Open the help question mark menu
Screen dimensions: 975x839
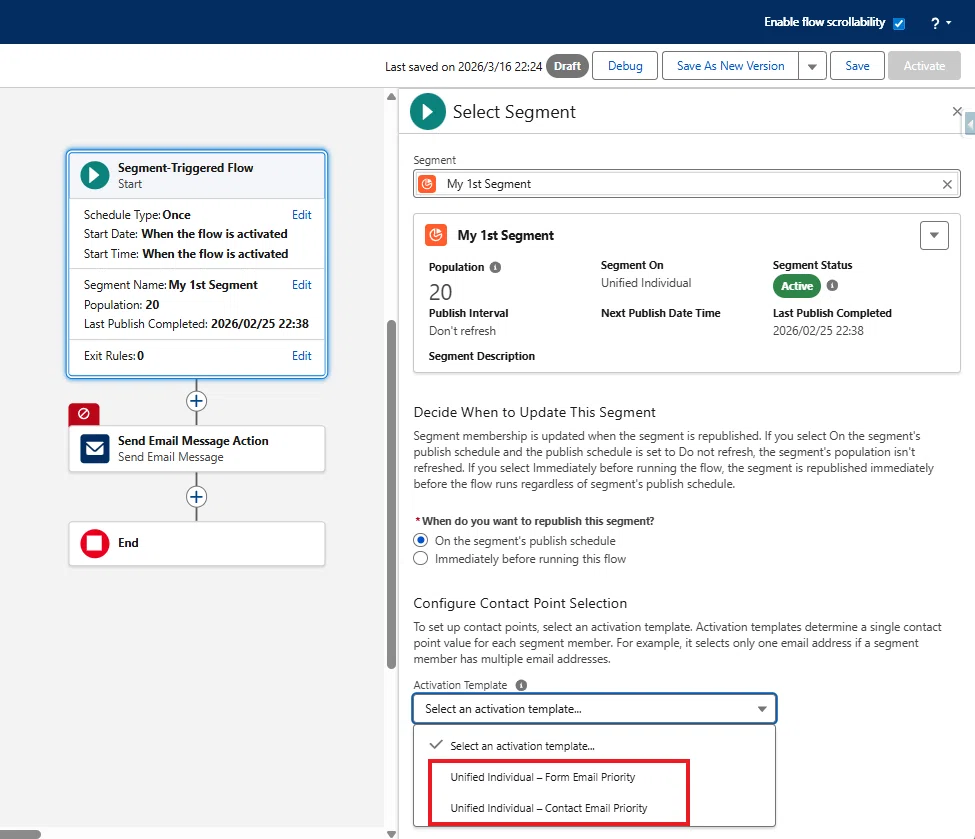click(x=940, y=23)
